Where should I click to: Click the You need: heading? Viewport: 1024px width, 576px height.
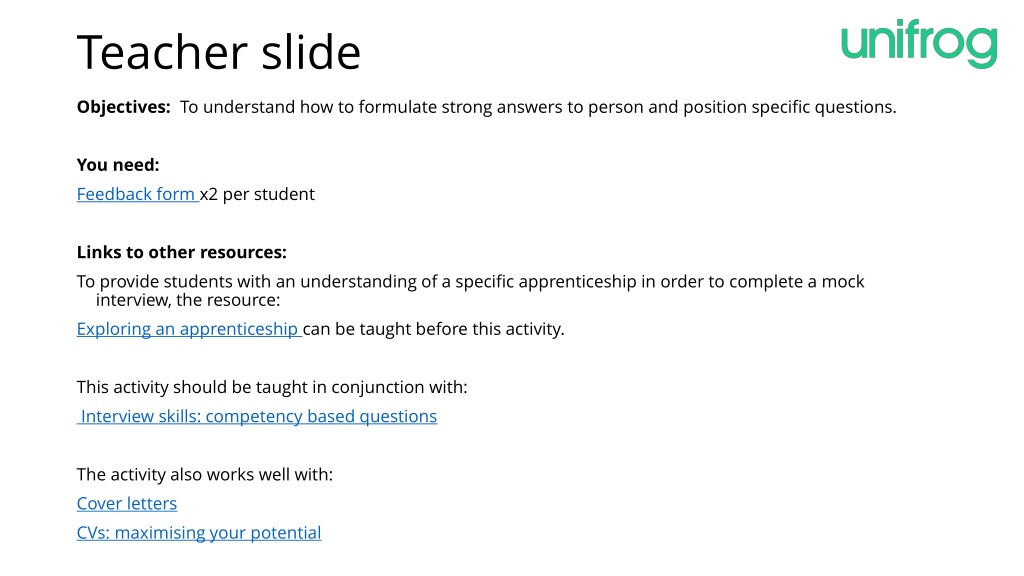pyautogui.click(x=118, y=165)
